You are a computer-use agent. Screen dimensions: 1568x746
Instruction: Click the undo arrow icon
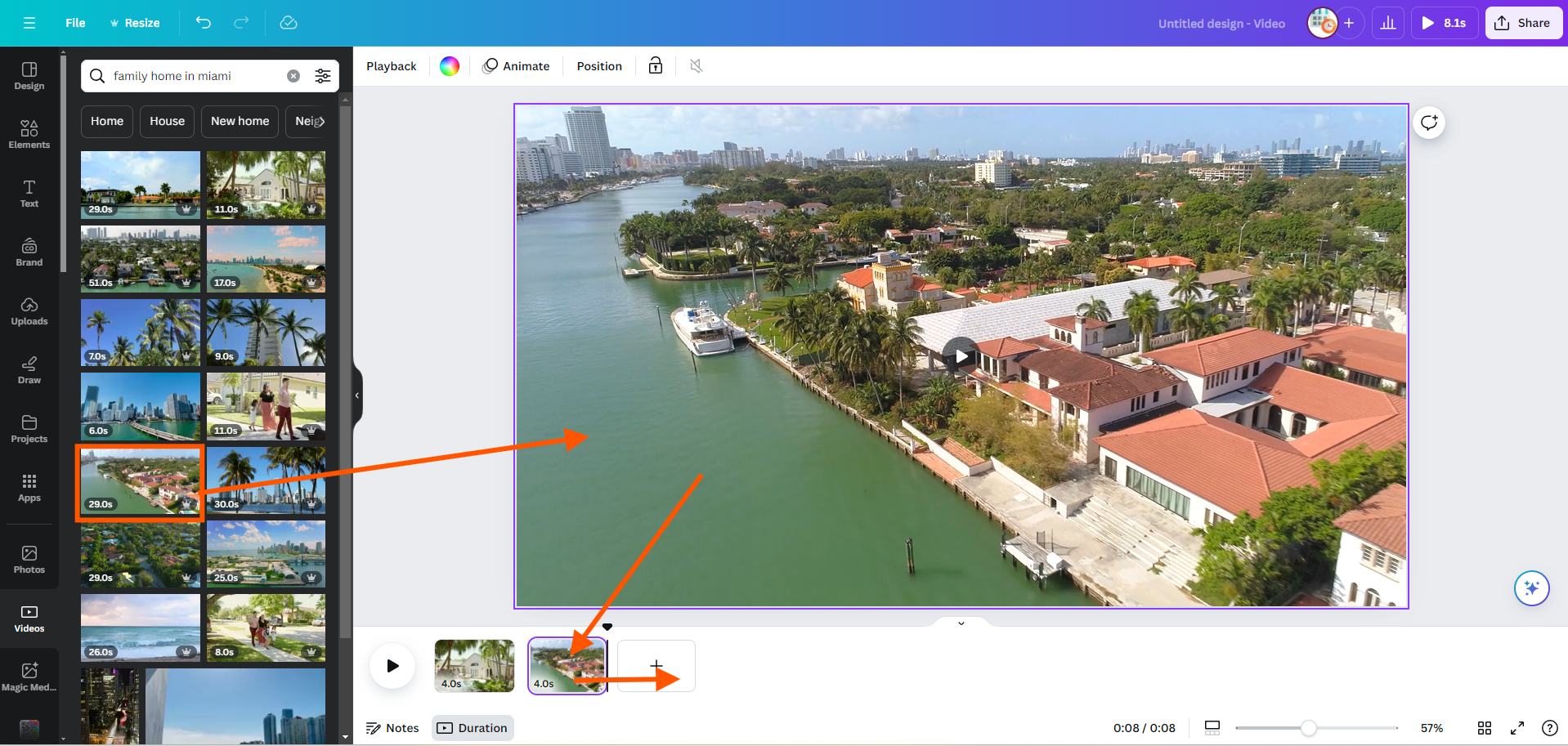point(204,23)
